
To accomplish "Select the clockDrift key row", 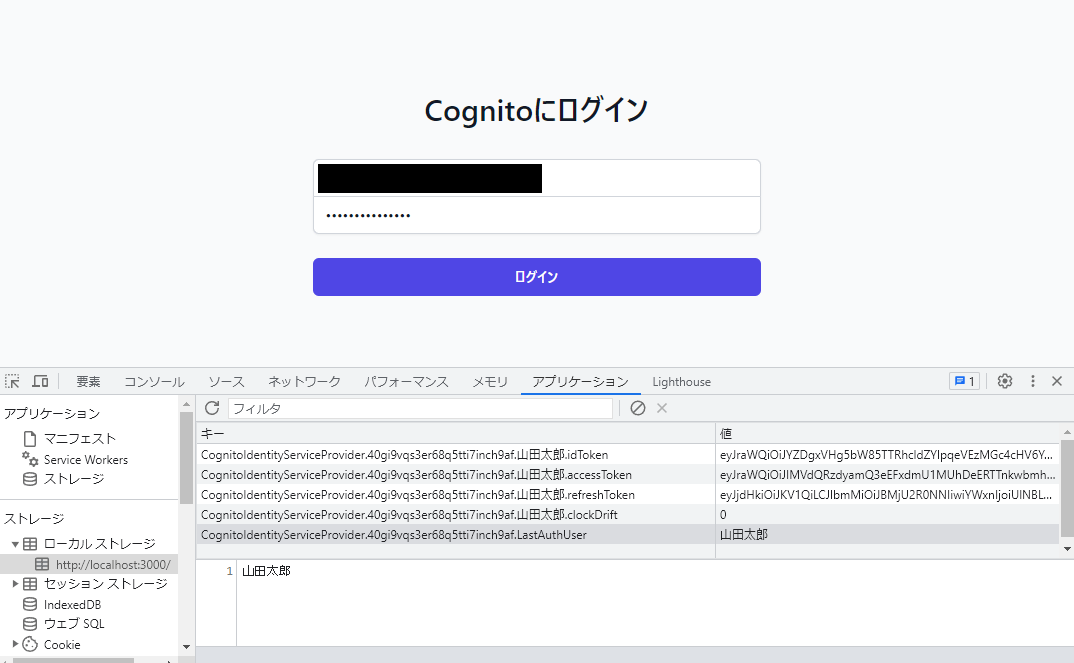I will point(455,514).
